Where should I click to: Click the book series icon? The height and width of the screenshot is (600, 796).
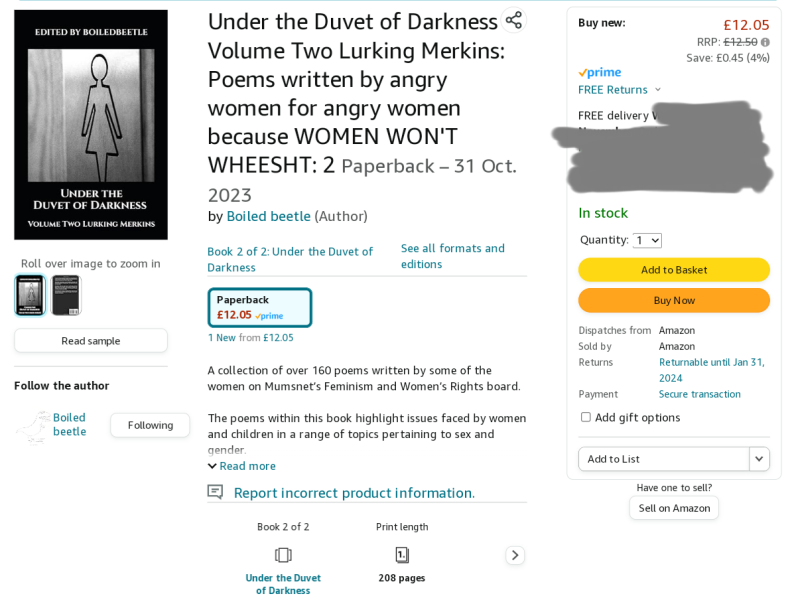pyautogui.click(x=283, y=555)
